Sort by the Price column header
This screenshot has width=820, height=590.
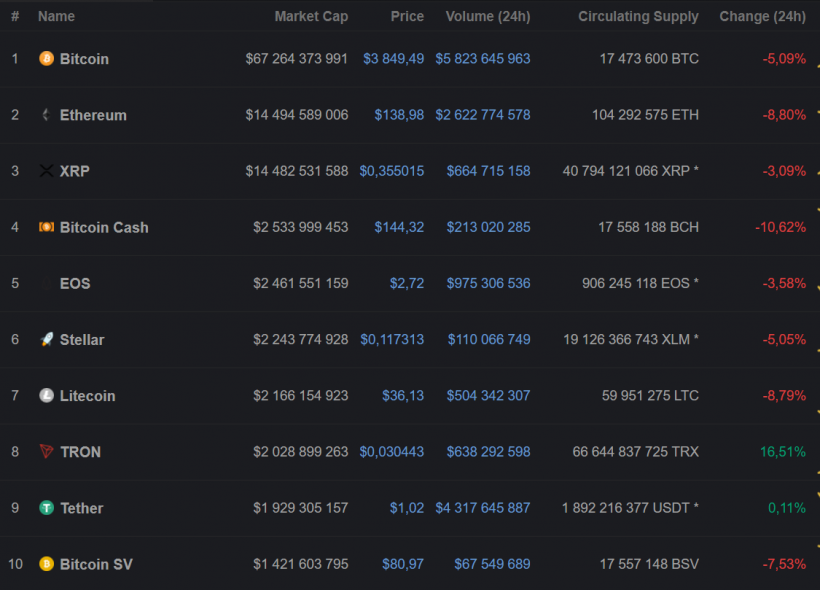tap(407, 17)
